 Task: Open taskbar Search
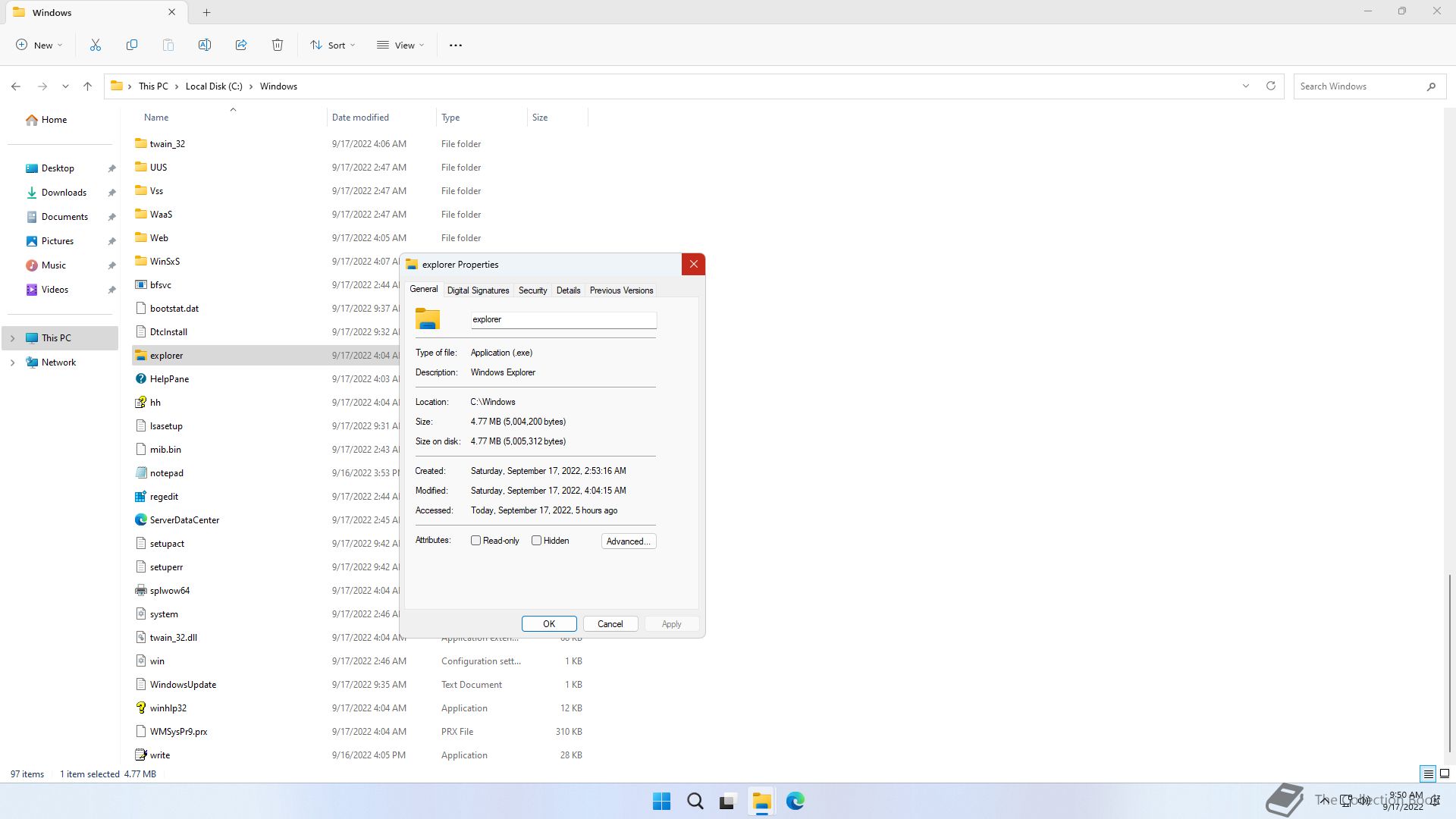(695, 801)
